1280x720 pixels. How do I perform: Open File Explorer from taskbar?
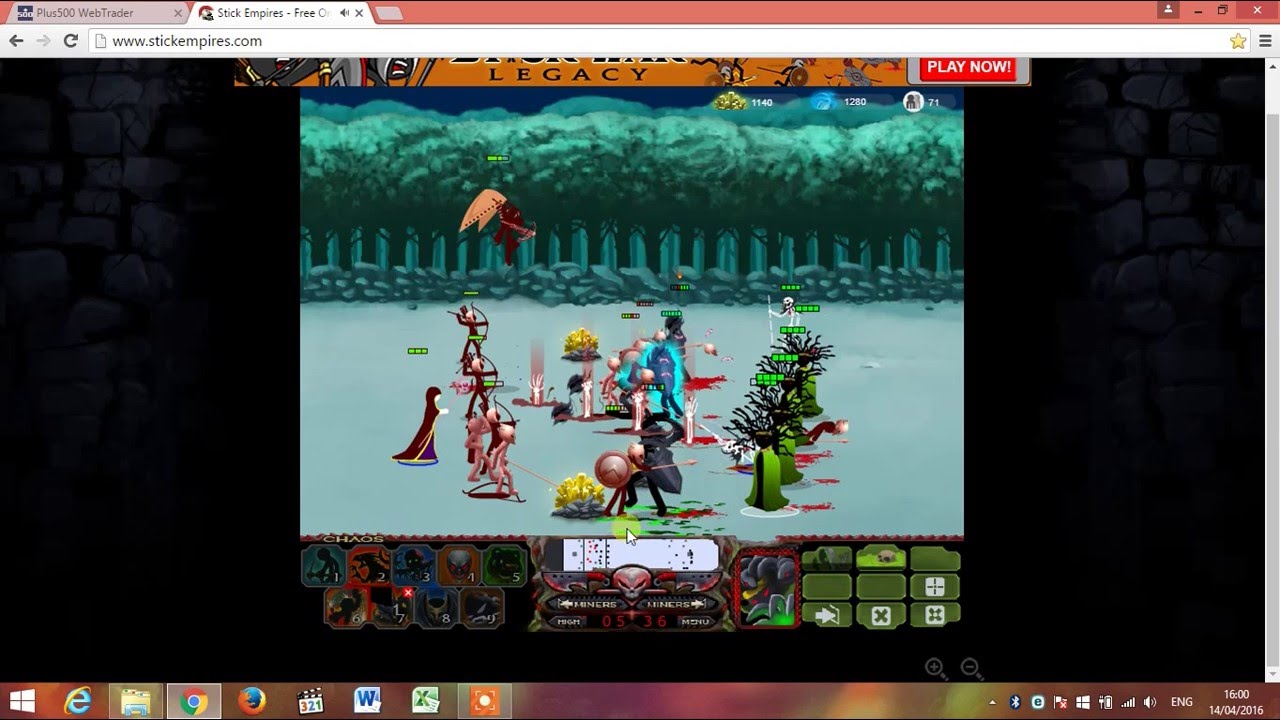135,701
